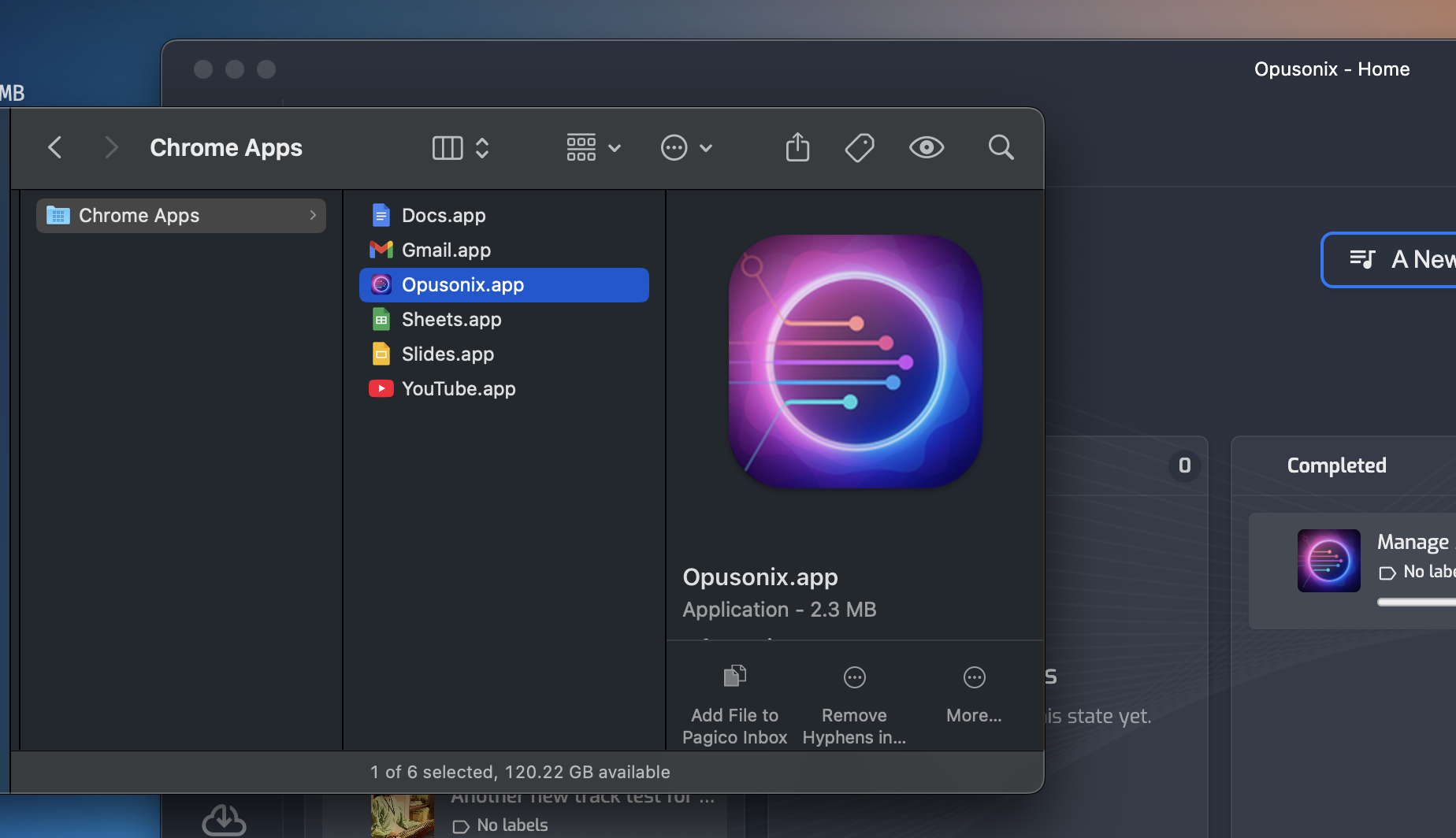Share the selected Opusonix.app
1456x838 pixels.
click(797, 146)
